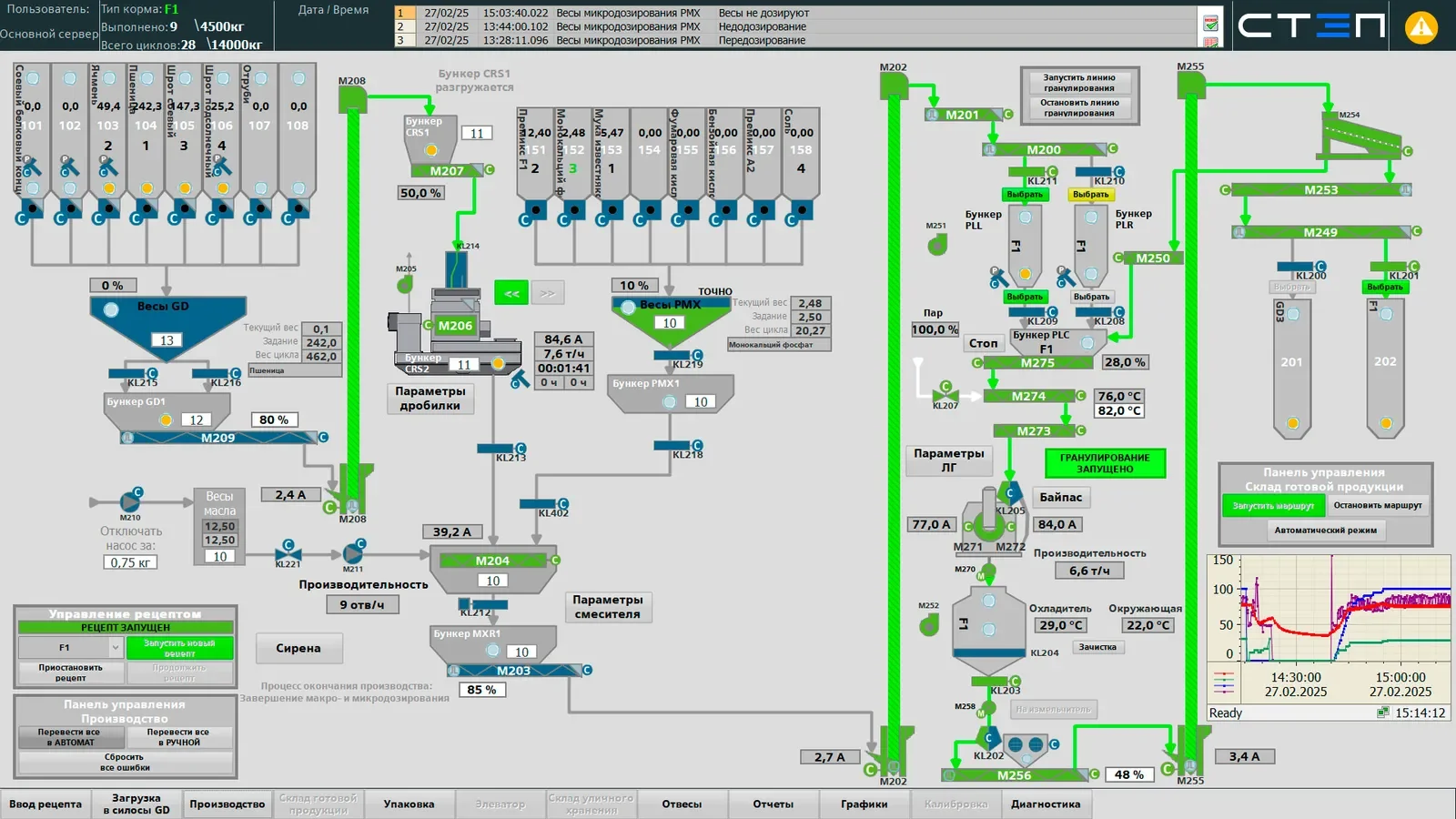Switch to the Упаковка tab
This screenshot has height=819, width=1456.
point(409,804)
